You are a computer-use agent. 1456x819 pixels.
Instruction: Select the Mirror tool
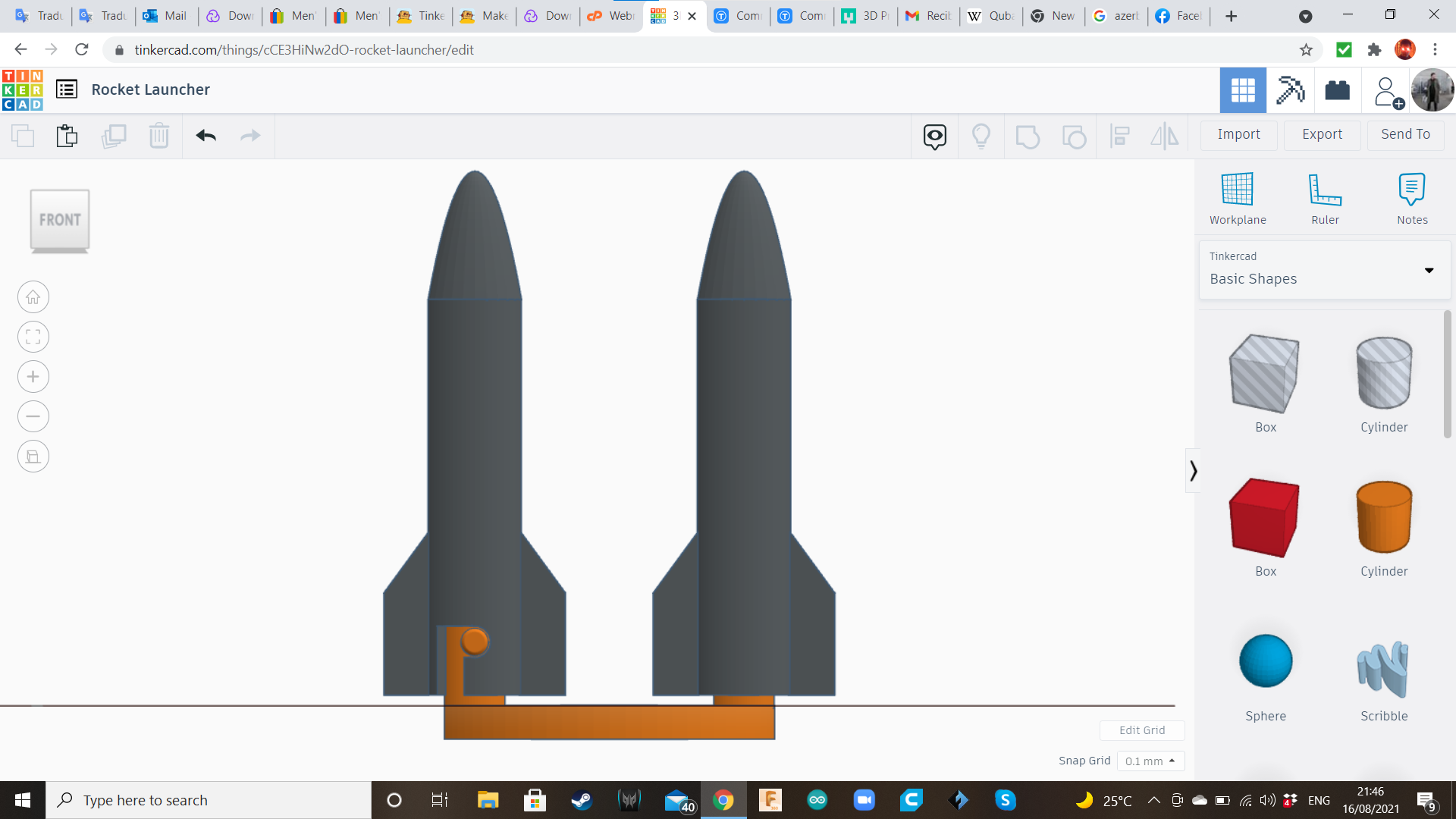[x=1165, y=136]
